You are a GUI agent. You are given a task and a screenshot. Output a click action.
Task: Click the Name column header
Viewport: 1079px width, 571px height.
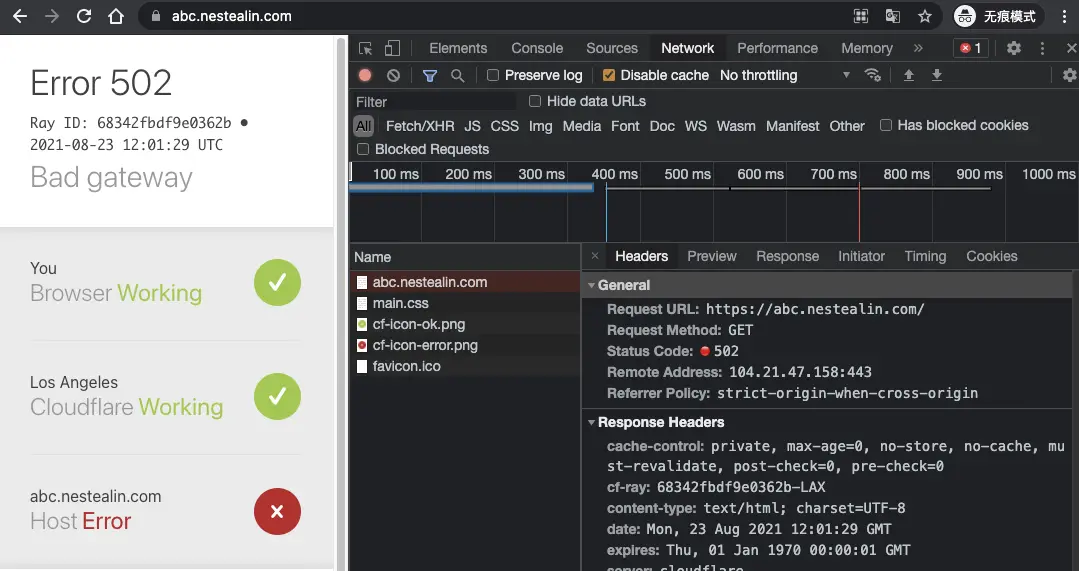[x=465, y=257]
